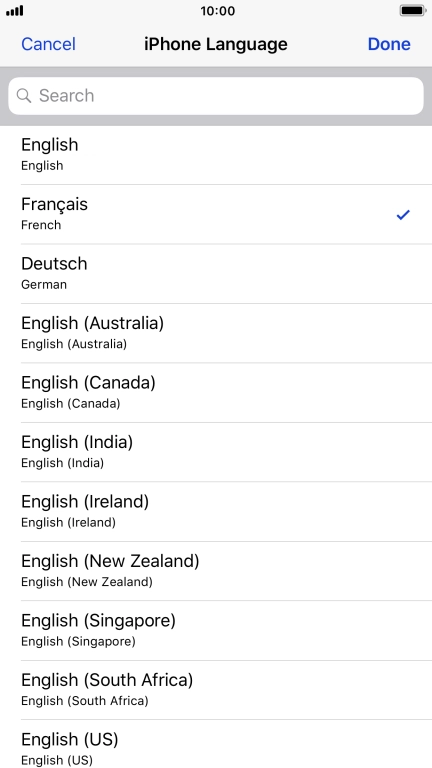
Task: Choose English (Singapore) option
Action: coord(216,630)
